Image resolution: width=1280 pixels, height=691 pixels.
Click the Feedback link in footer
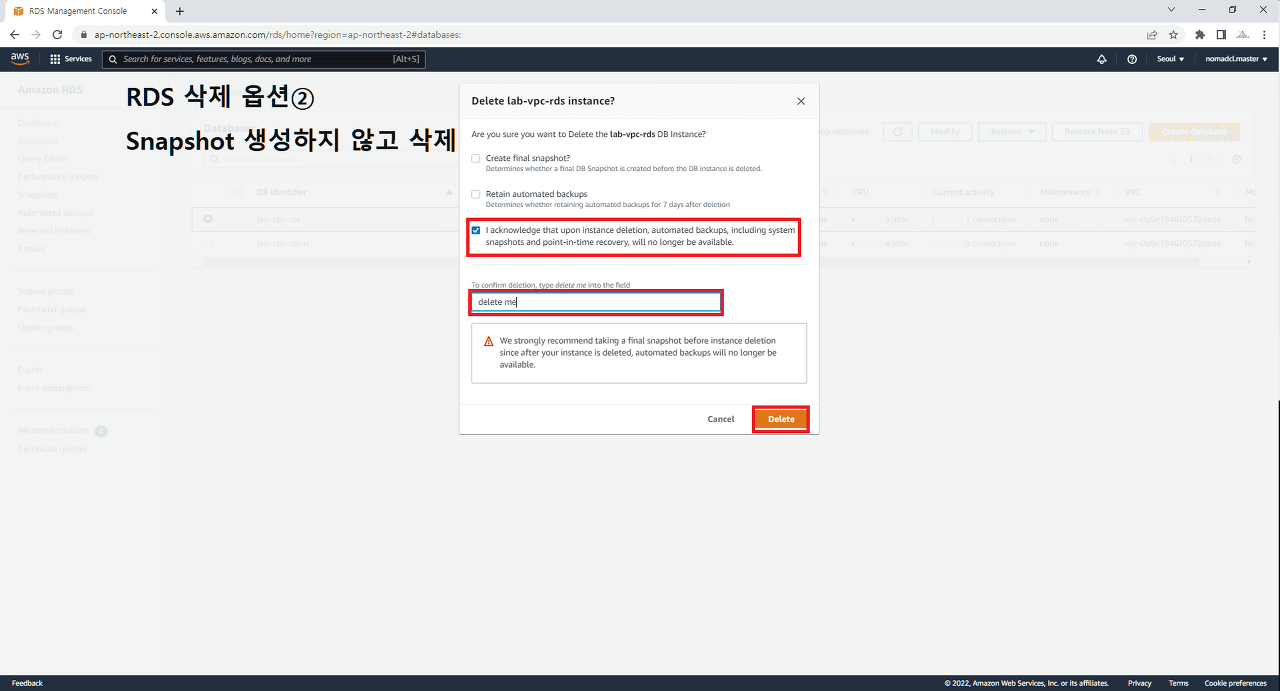pyautogui.click(x=27, y=683)
